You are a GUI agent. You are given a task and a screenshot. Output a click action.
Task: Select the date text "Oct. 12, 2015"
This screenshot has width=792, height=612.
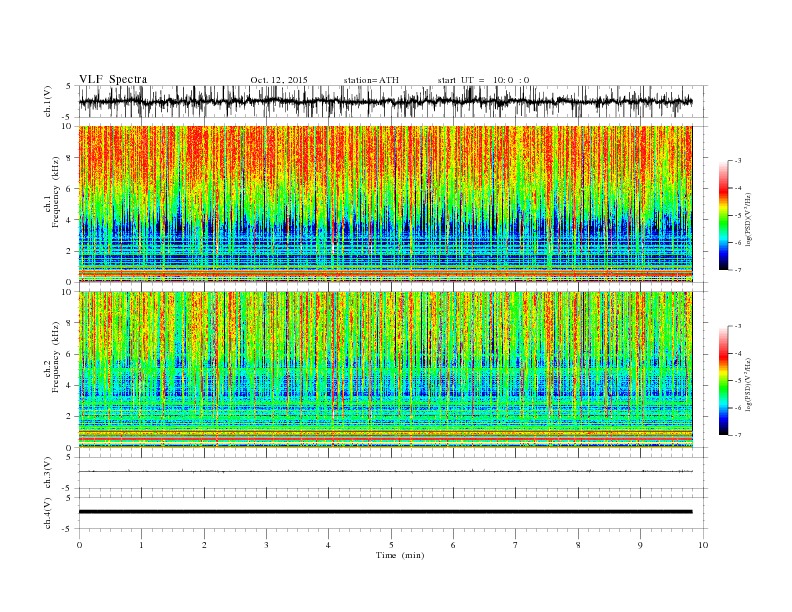[x=279, y=80]
